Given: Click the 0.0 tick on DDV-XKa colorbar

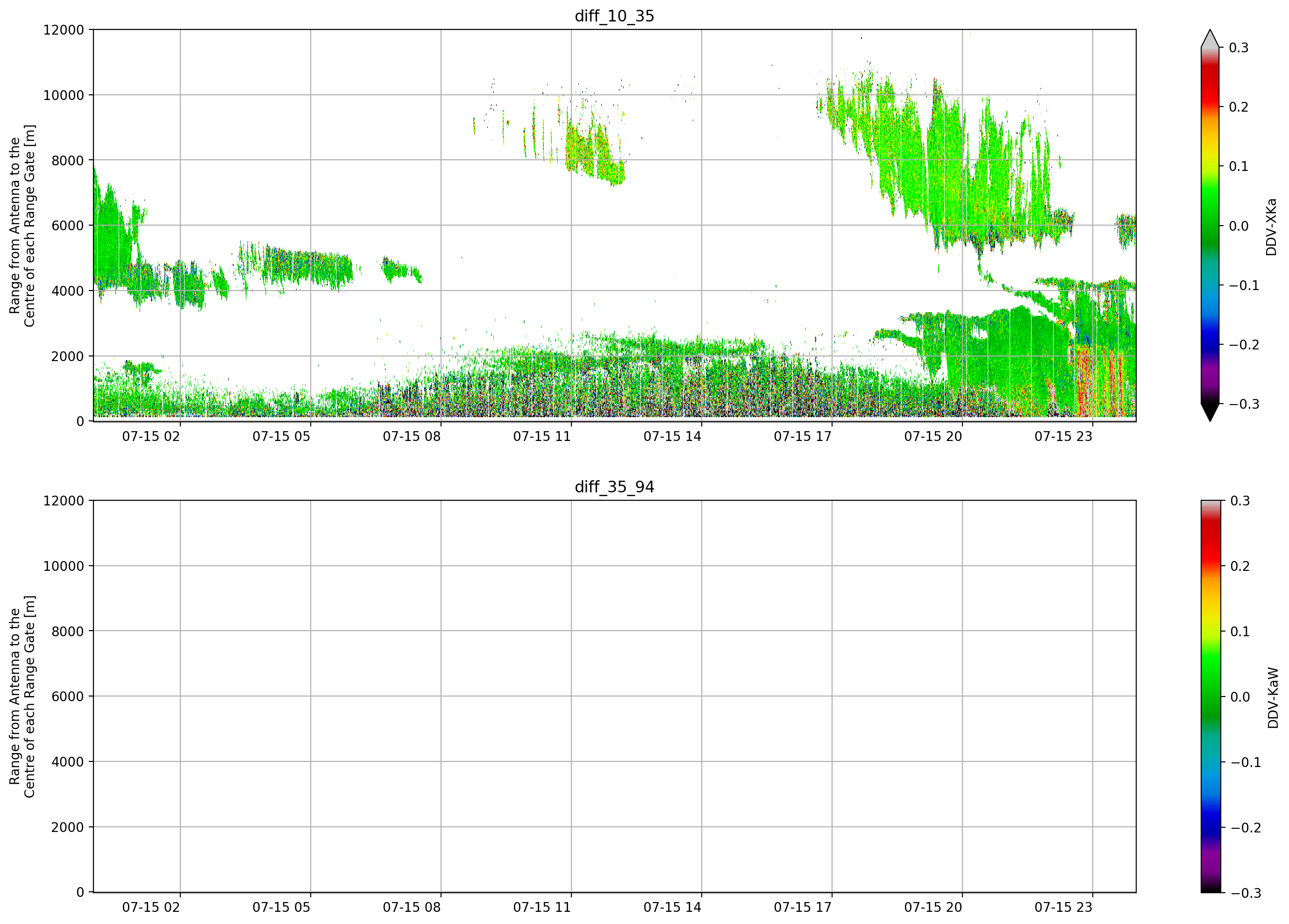Looking at the screenshot, I should [1239, 226].
